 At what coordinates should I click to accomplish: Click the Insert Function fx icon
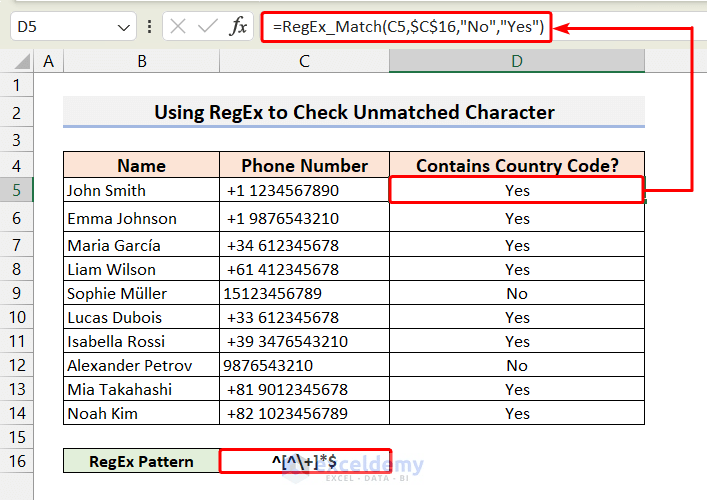239,27
